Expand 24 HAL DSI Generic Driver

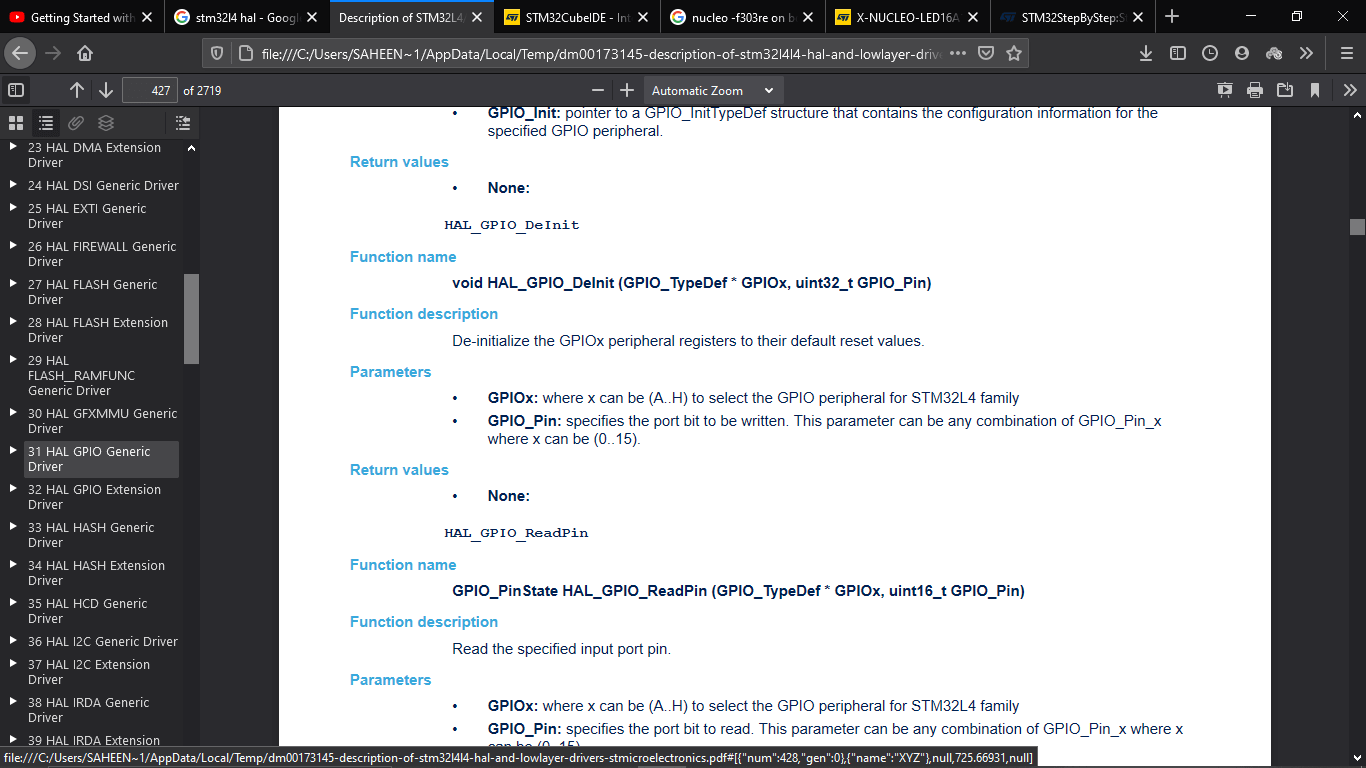pyautogui.click(x=13, y=185)
